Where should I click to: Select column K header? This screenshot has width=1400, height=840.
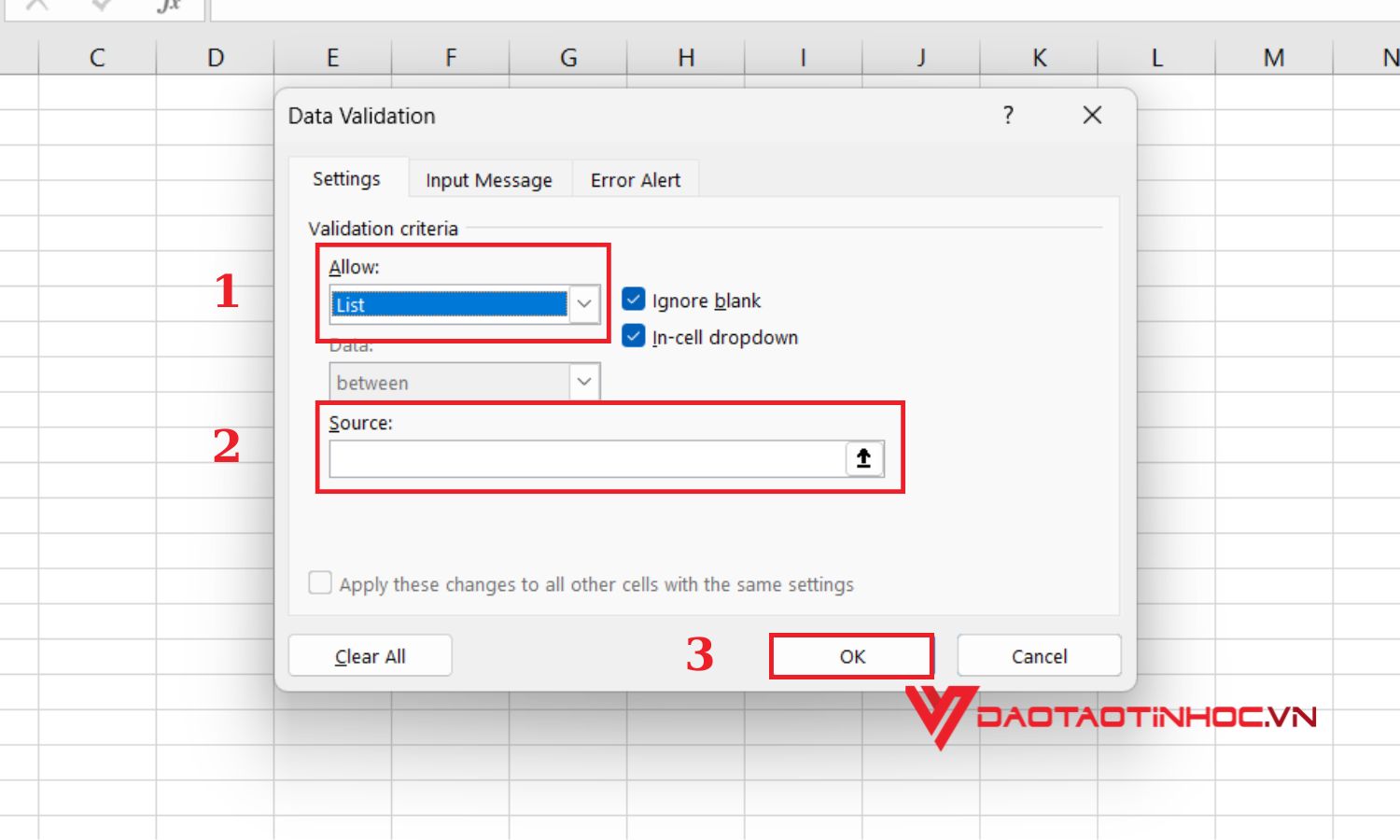[1039, 57]
